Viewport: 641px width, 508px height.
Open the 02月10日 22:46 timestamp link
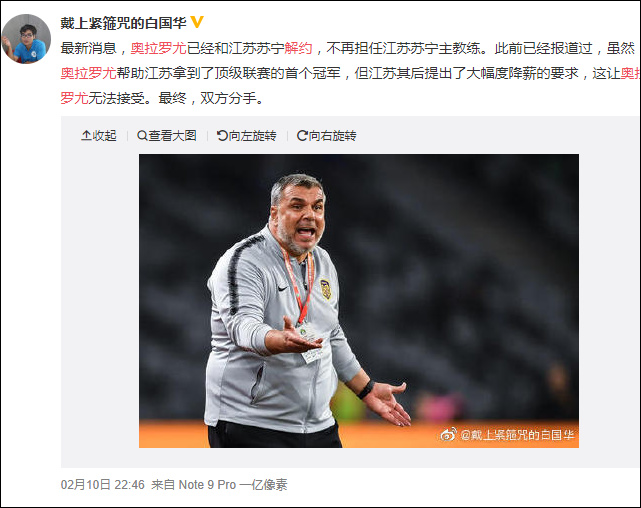pos(103,485)
